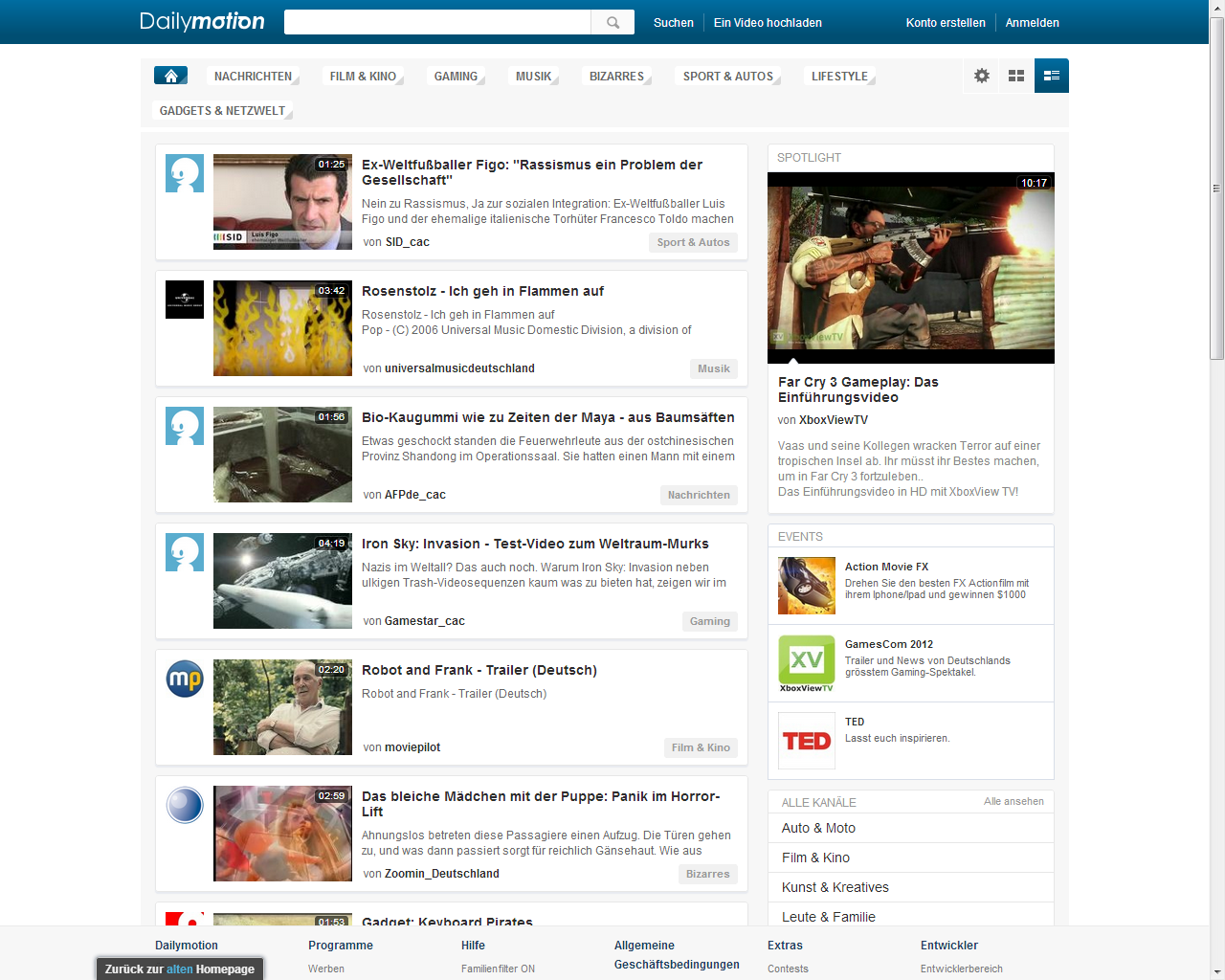1225x980 pixels.
Task: Click in the search input field
Action: (437, 22)
